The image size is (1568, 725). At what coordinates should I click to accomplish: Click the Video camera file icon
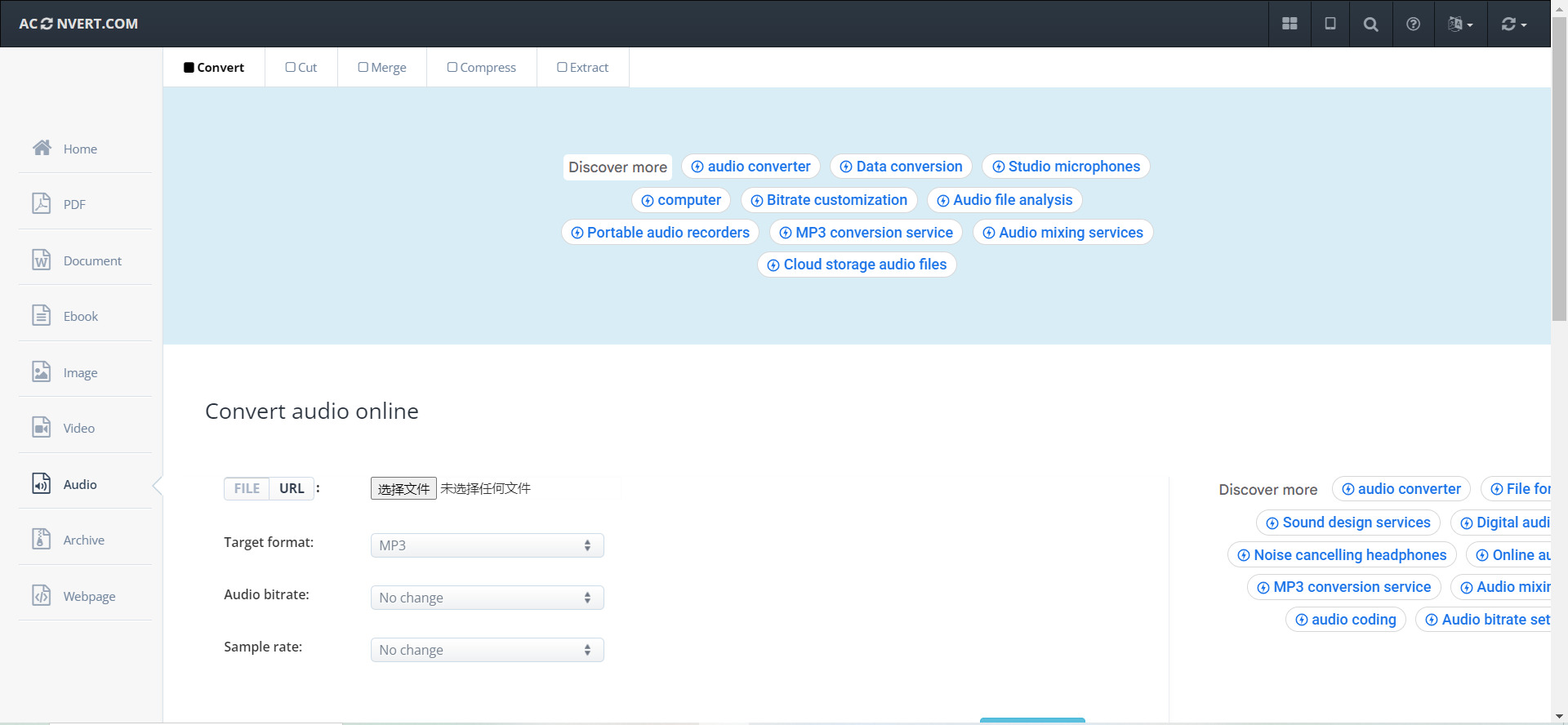(x=42, y=427)
